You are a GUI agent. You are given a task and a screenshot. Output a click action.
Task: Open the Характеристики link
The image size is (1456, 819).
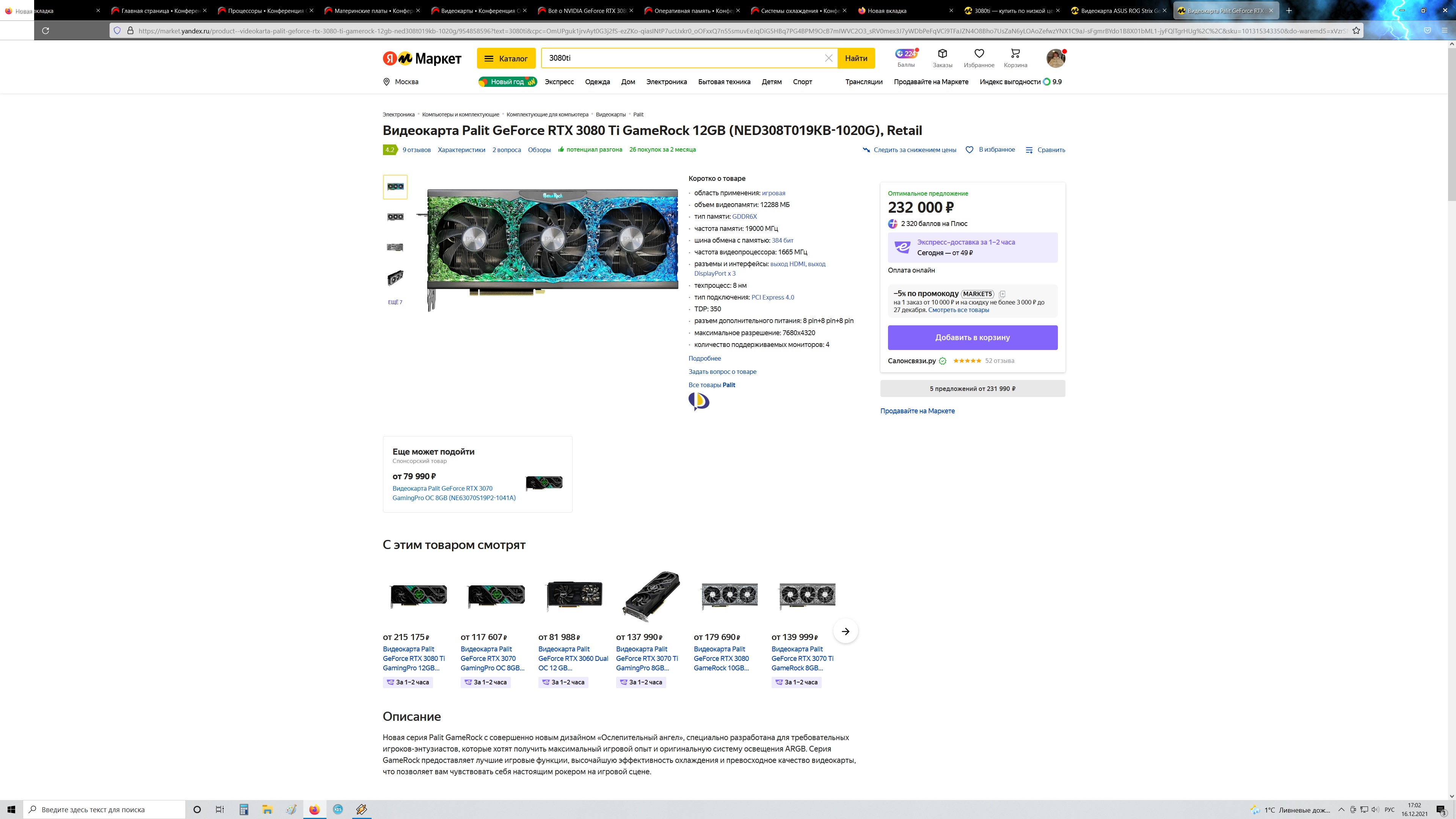[461, 150]
